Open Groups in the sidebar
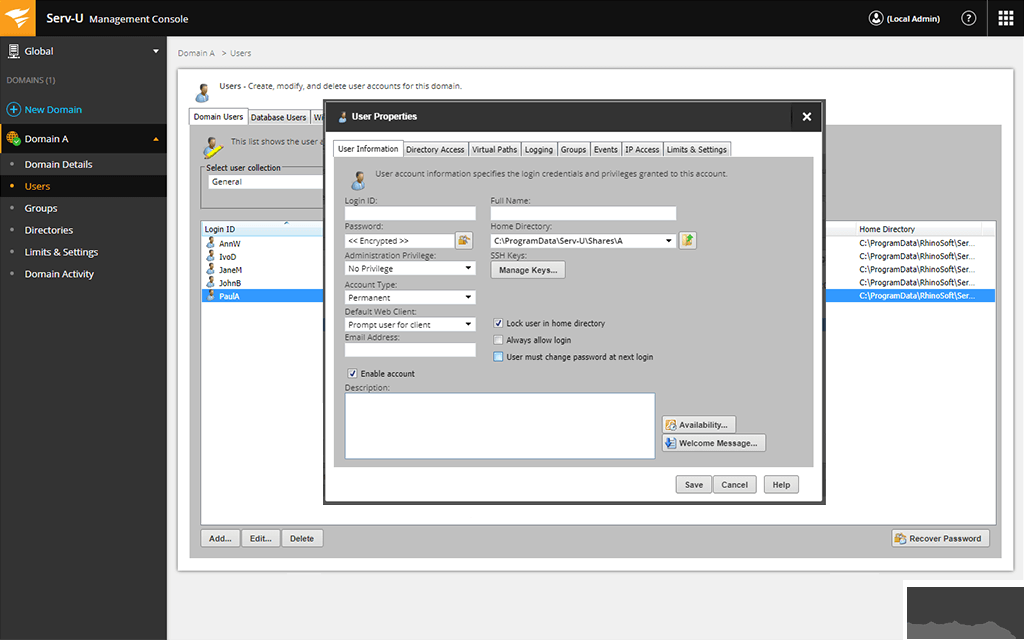1024x640 pixels. 41,208
